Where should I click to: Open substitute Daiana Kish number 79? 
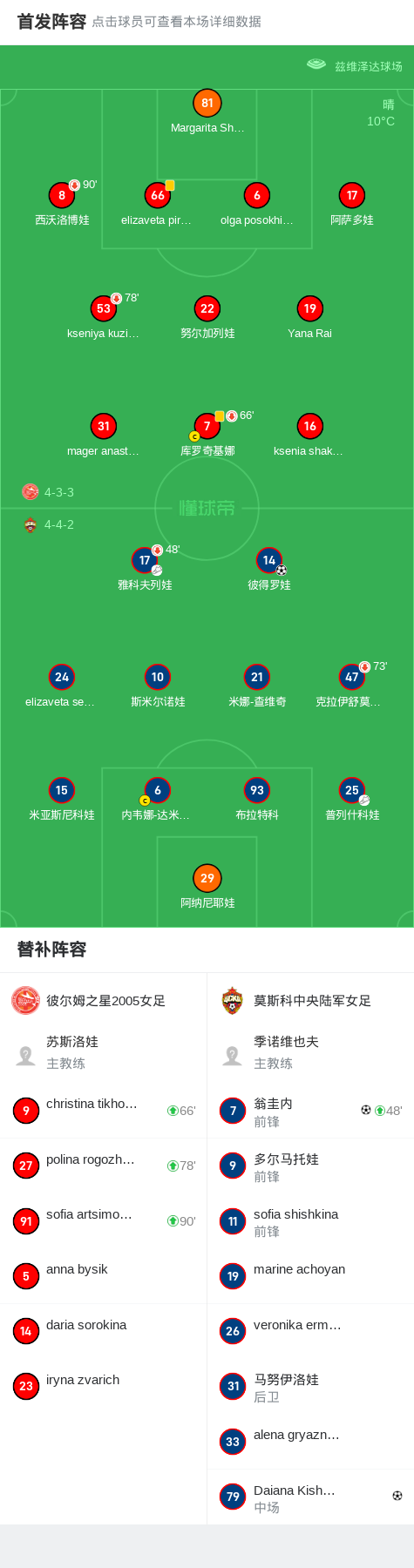[x=310, y=1497]
